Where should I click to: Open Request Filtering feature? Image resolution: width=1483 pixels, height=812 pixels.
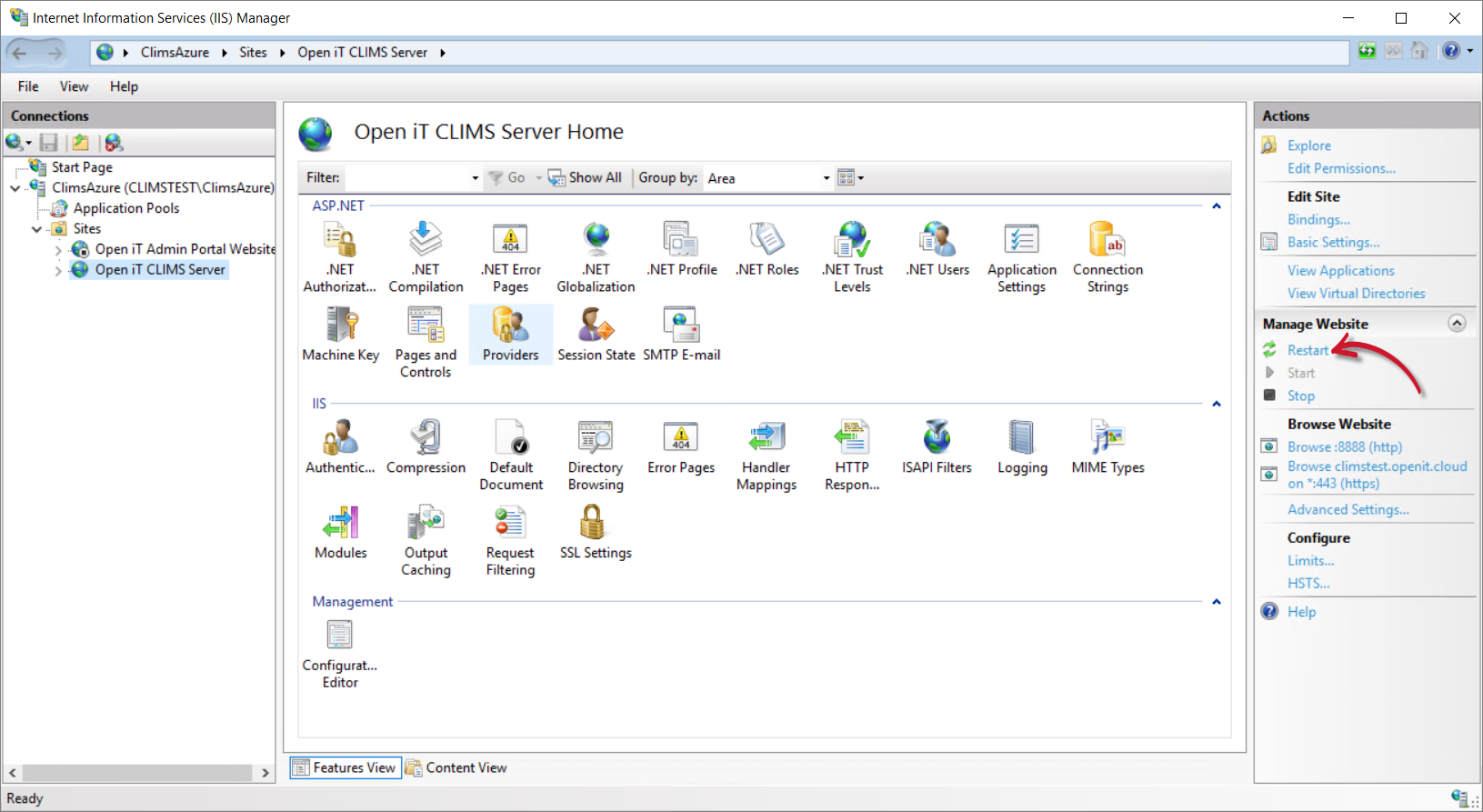[510, 541]
